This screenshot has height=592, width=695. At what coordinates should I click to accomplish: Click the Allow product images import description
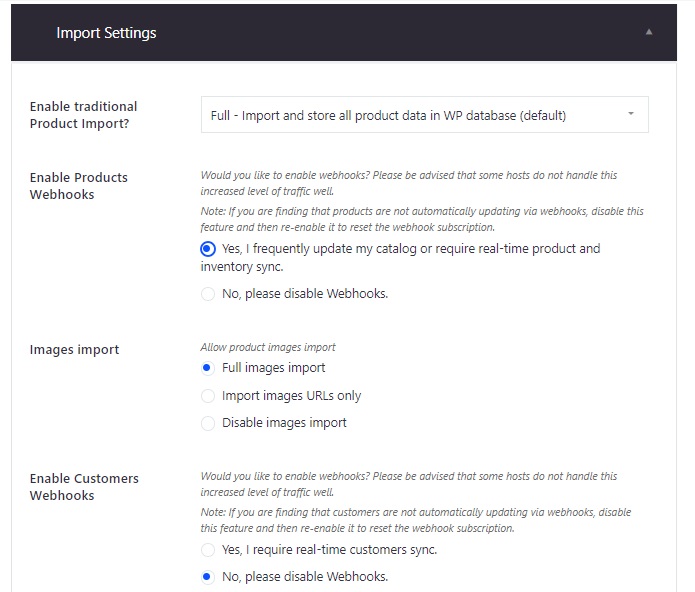pyautogui.click(x=268, y=347)
